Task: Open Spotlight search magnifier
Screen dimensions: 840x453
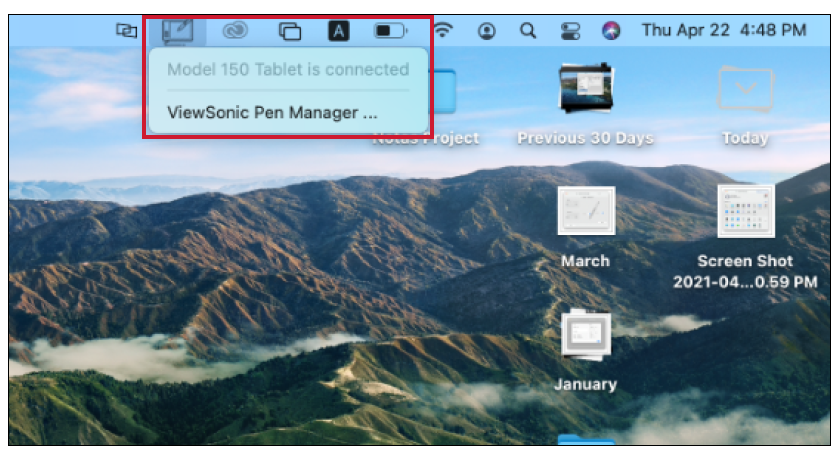Action: (527, 32)
